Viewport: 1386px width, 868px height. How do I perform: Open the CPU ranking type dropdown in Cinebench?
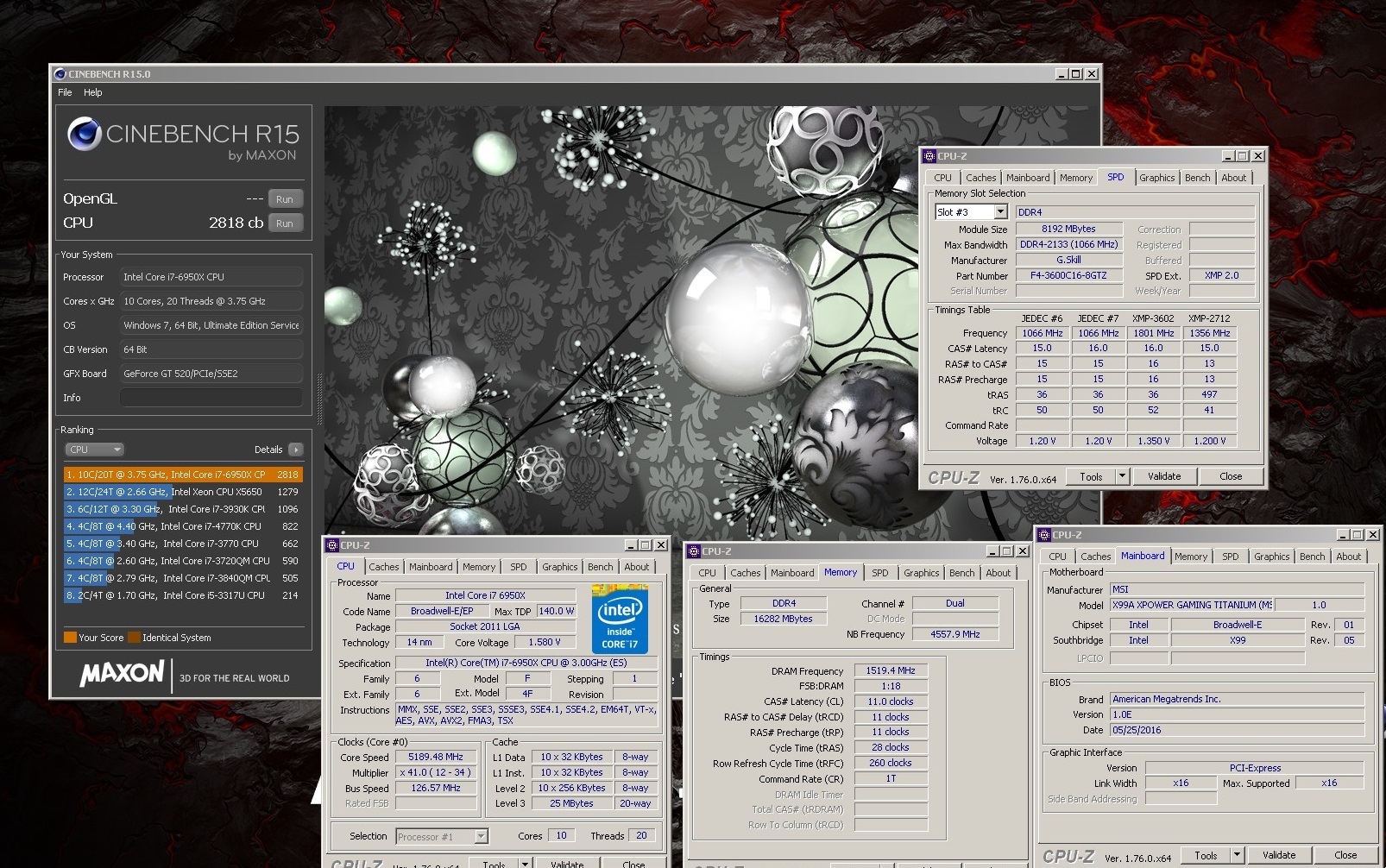(95, 450)
